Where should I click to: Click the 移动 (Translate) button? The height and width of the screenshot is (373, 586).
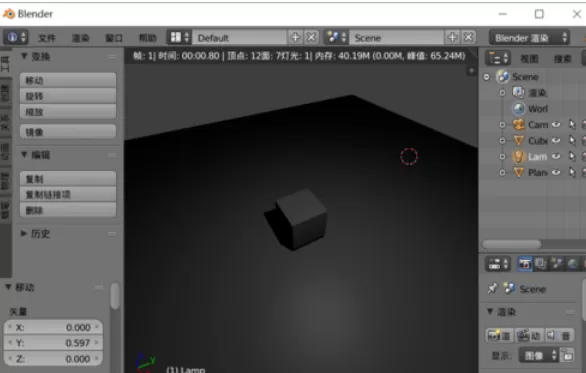click(68, 80)
